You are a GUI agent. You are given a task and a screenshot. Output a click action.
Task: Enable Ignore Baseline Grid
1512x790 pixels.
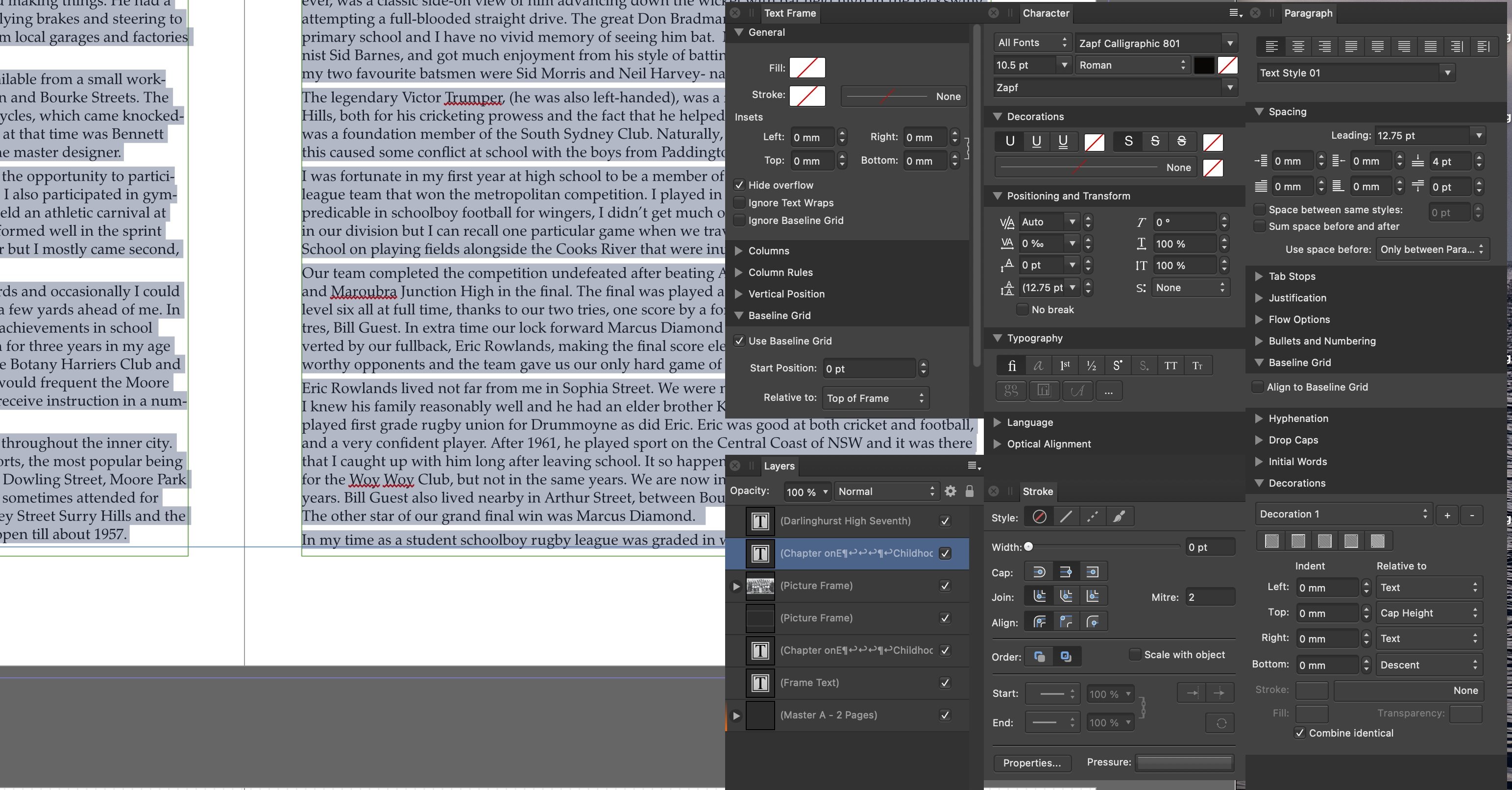point(739,220)
